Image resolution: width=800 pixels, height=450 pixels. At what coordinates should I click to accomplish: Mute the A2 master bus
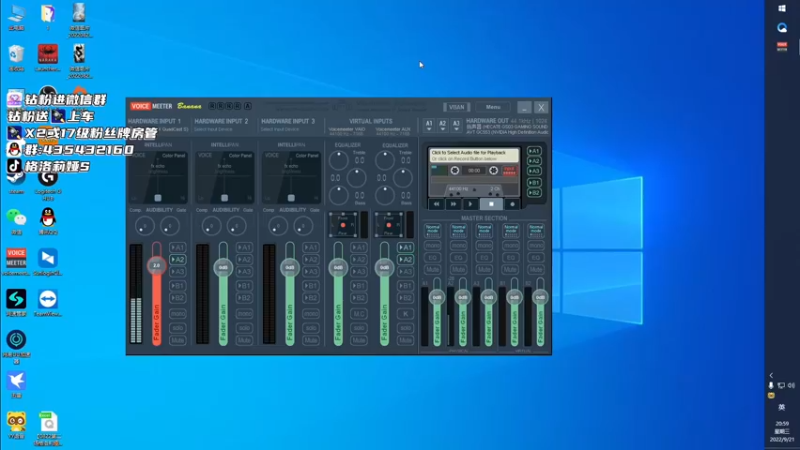pos(459,269)
